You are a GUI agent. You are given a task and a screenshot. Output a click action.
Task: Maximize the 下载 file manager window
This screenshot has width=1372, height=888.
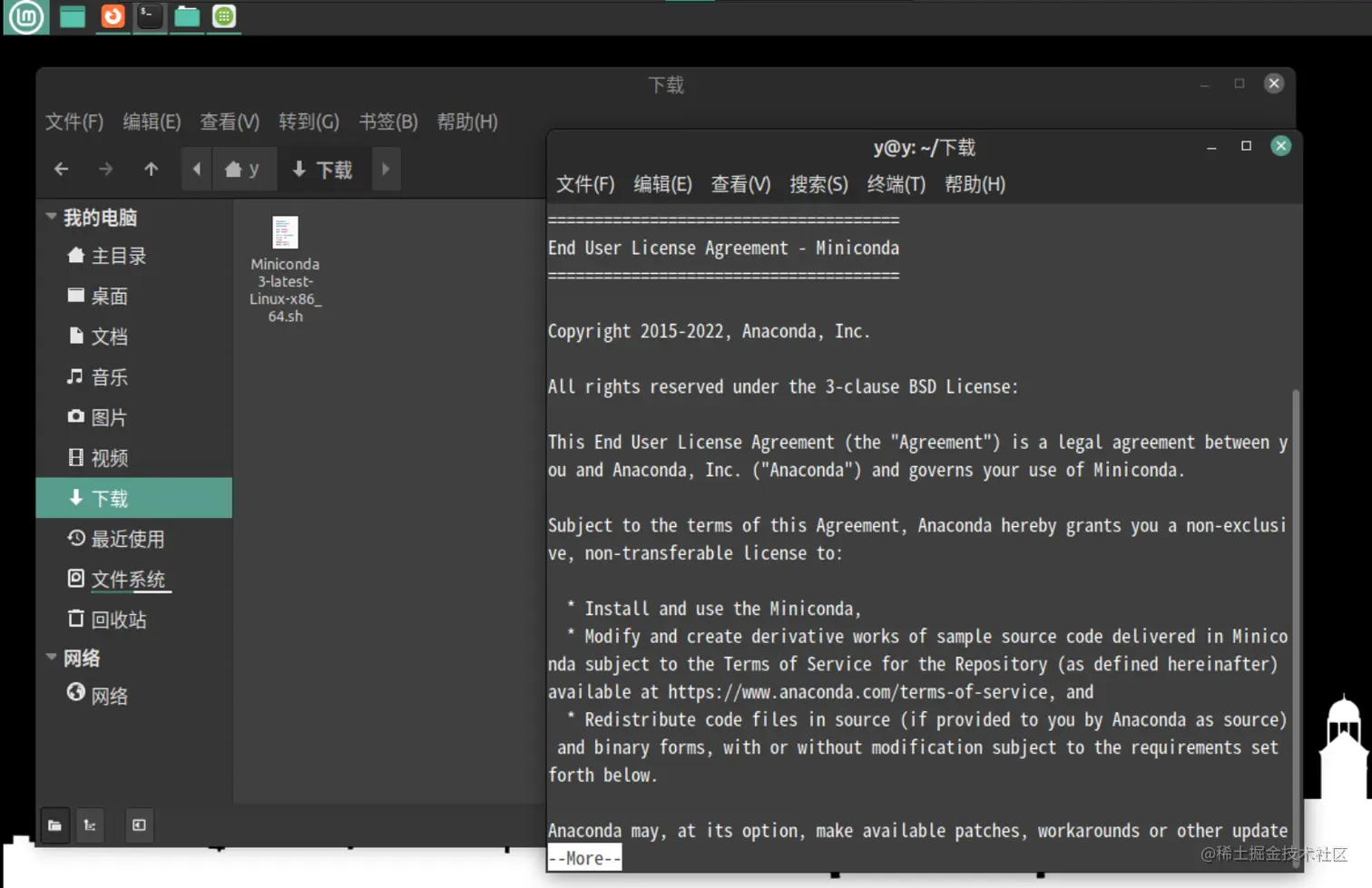tap(1240, 83)
